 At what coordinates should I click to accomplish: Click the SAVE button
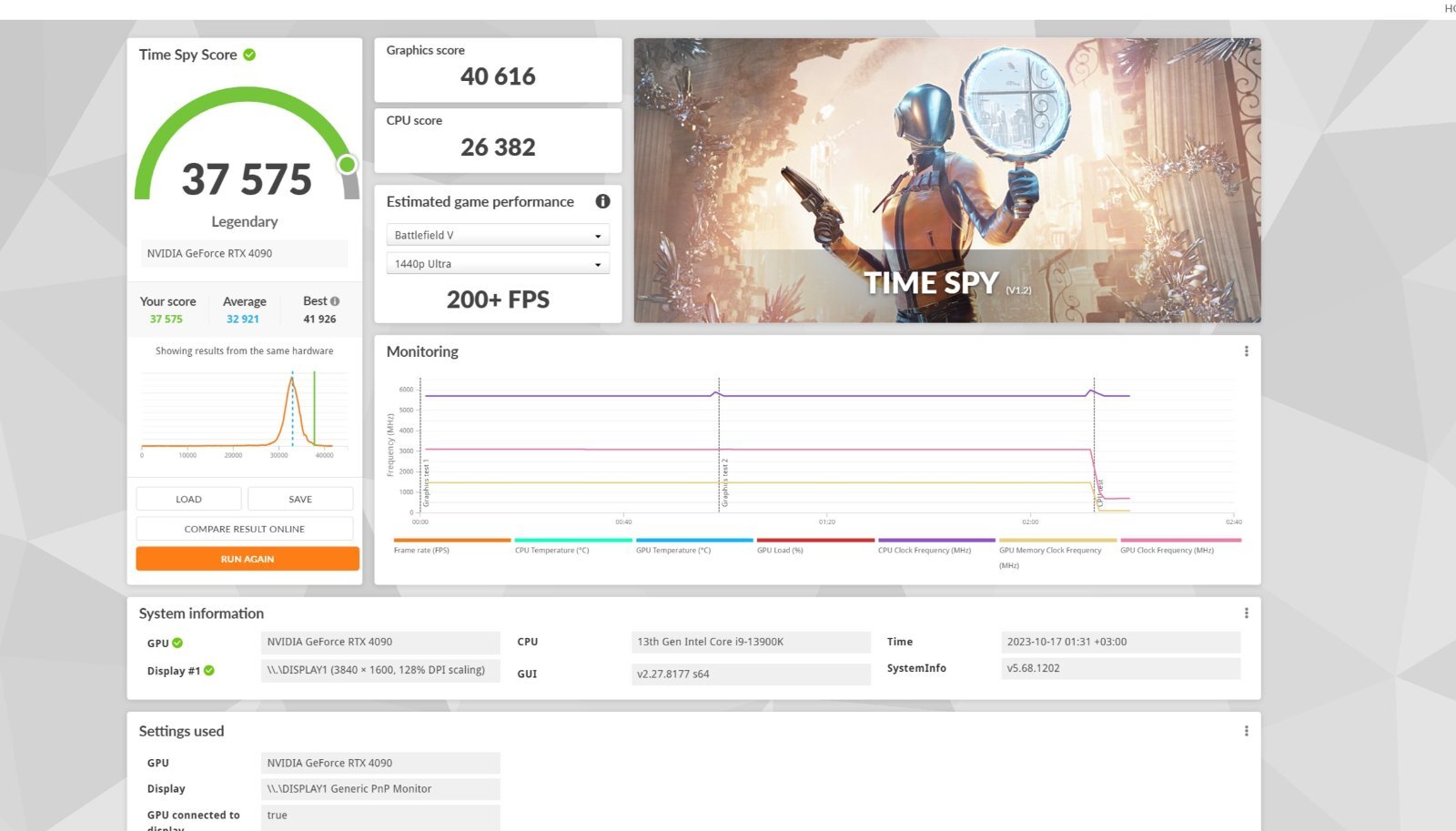[300, 499]
